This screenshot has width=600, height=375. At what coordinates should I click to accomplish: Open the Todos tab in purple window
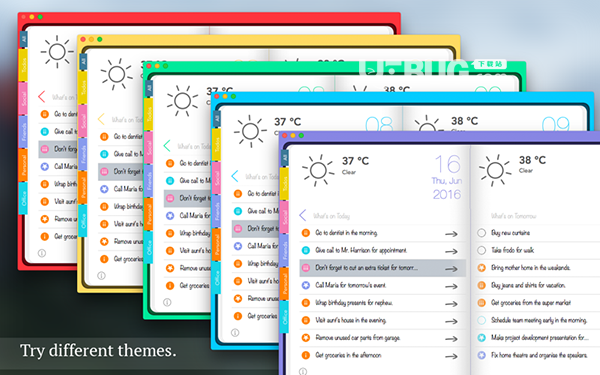284,184
